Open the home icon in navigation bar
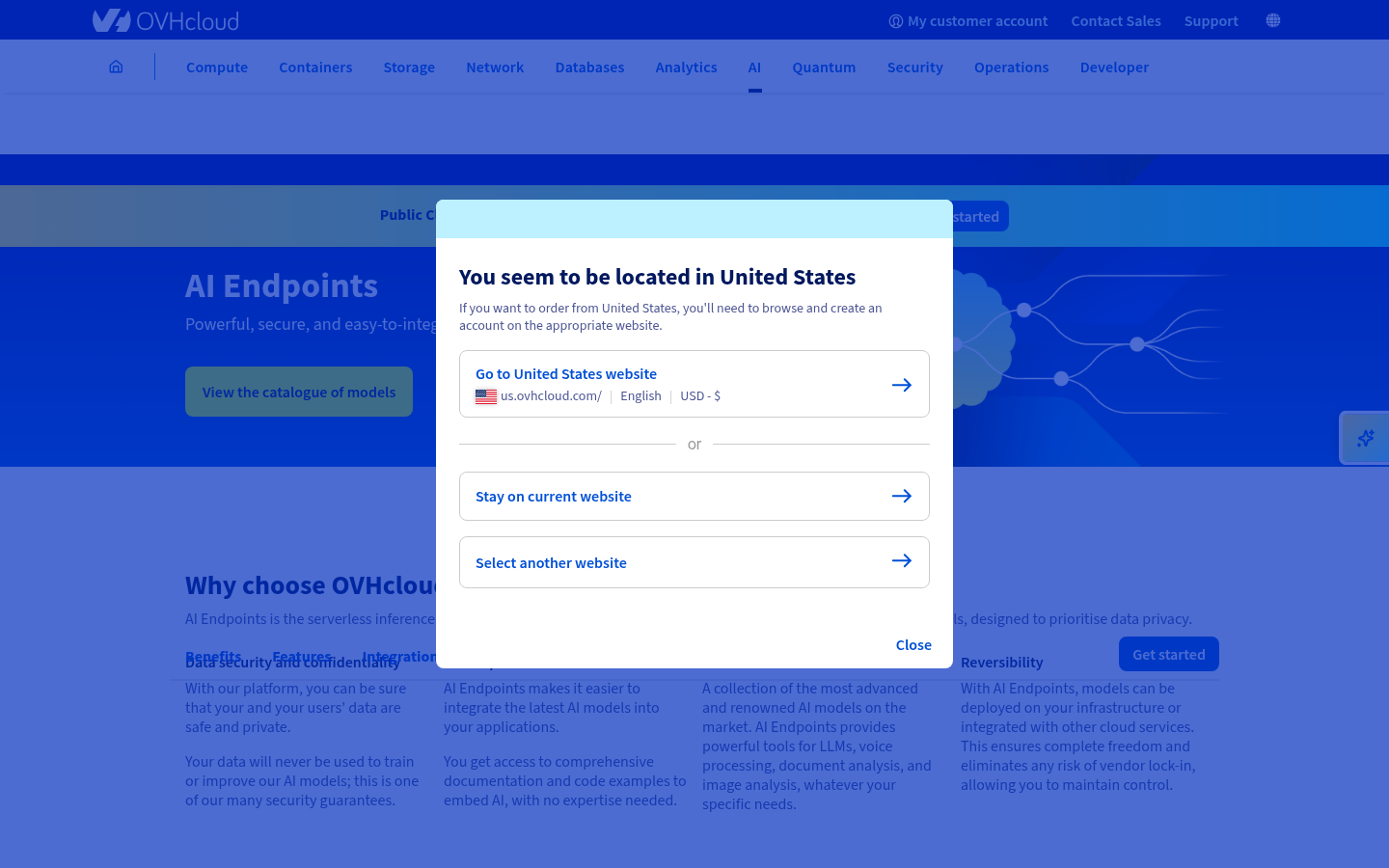The width and height of the screenshot is (1389, 868). 116,67
